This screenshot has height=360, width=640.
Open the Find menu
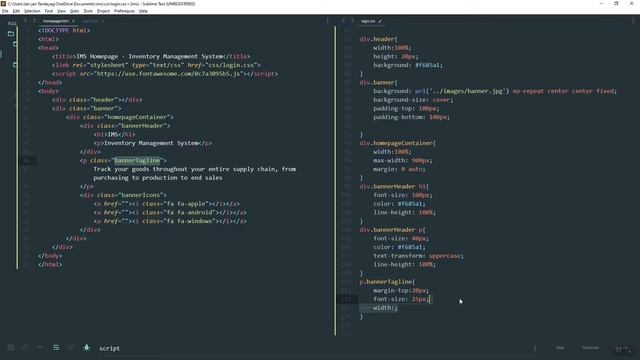click(x=49, y=11)
